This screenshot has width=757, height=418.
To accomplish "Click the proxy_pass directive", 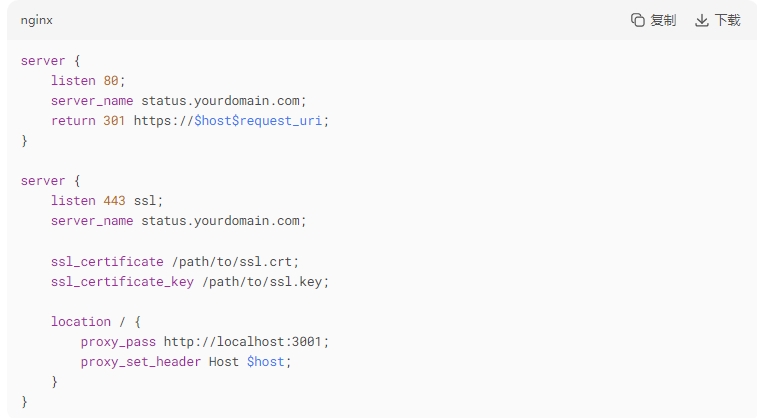I will pyautogui.click(x=118, y=342).
